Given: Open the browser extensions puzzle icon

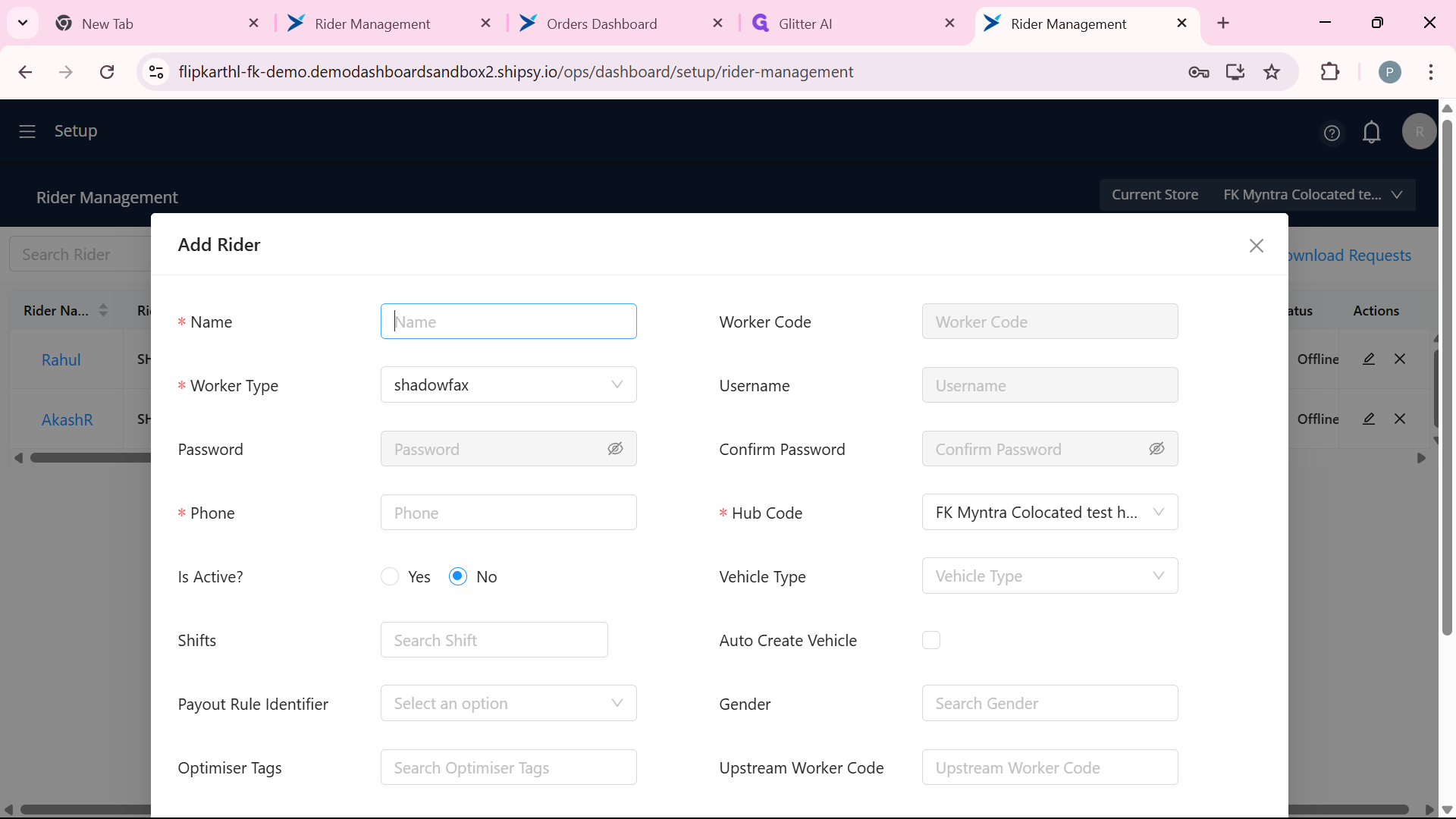Looking at the screenshot, I should click(1330, 72).
